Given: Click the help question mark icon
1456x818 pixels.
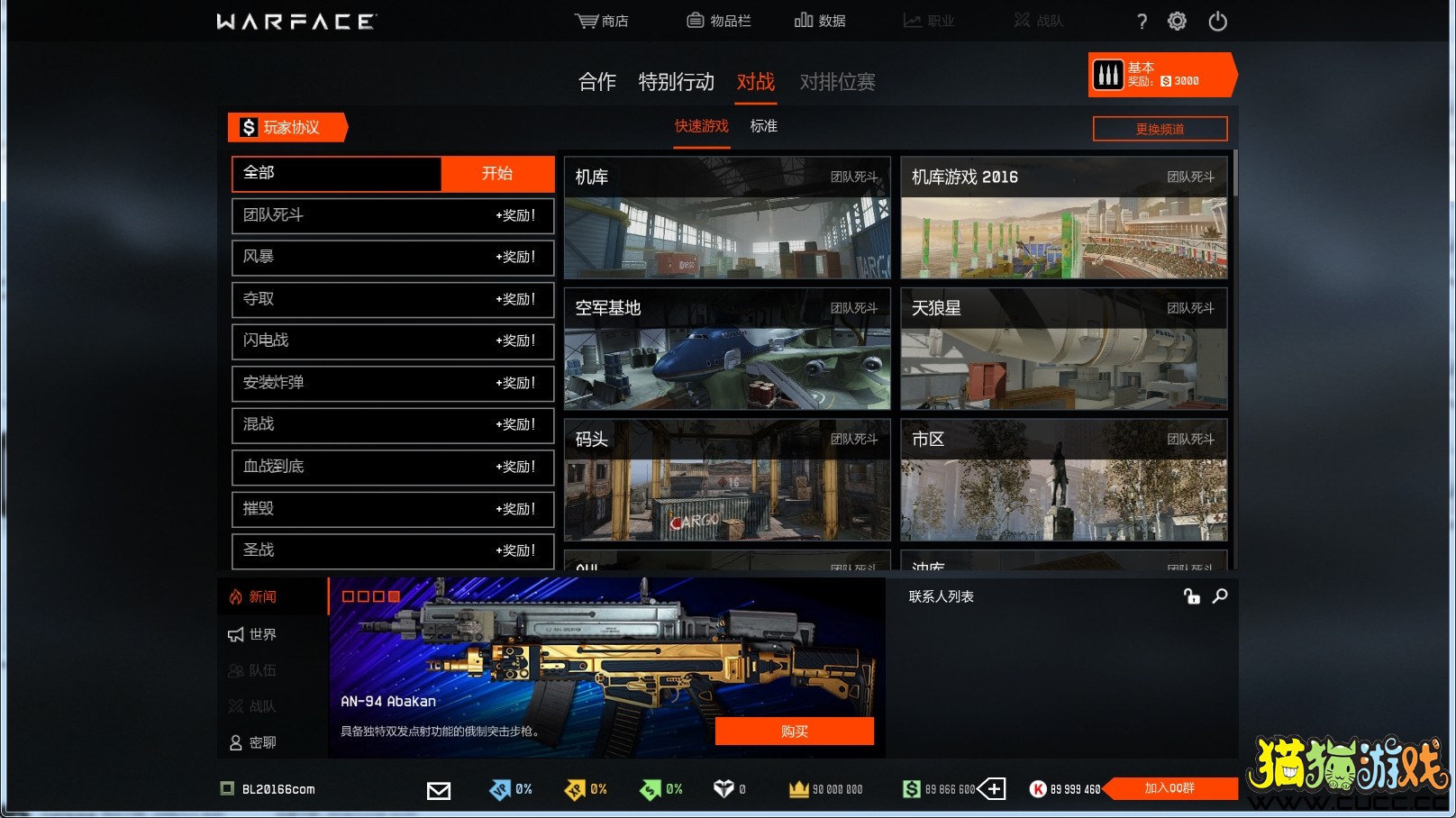Looking at the screenshot, I should [1142, 22].
